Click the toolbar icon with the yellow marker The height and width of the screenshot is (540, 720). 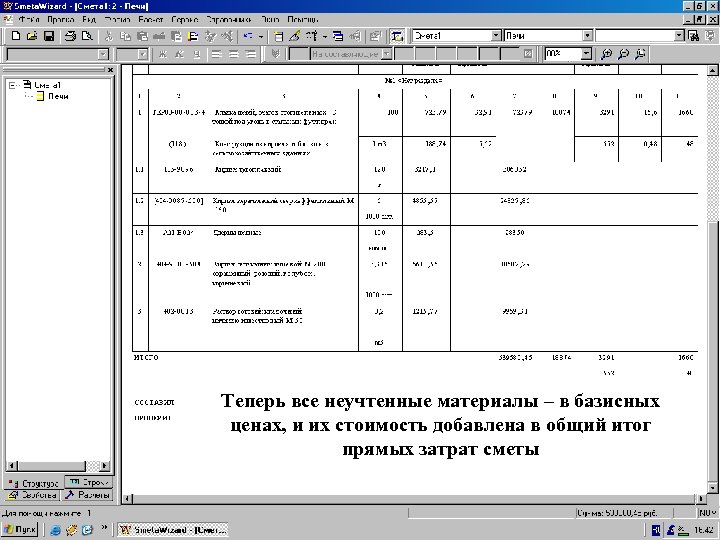(193, 36)
